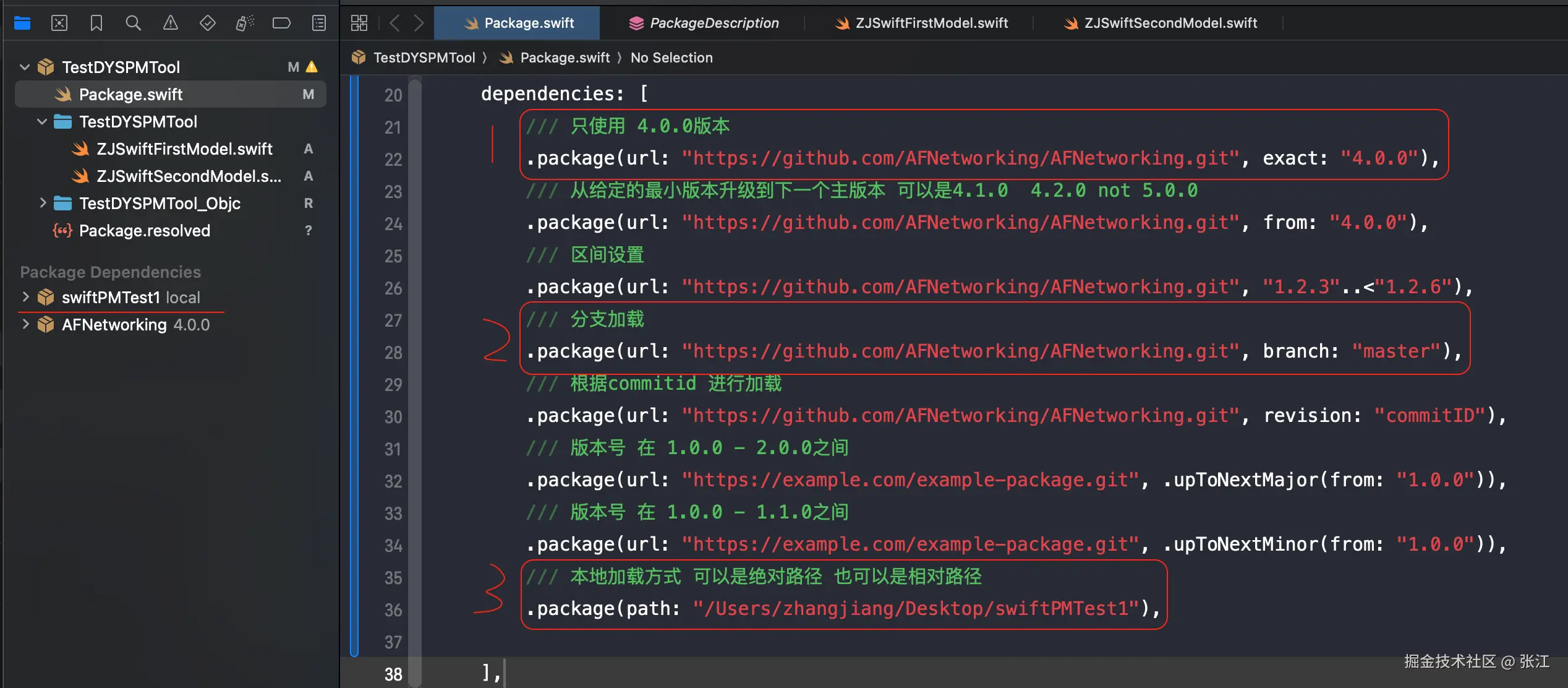Show the Issue navigator warning icon
This screenshot has width=1568, height=688.
click(x=170, y=23)
